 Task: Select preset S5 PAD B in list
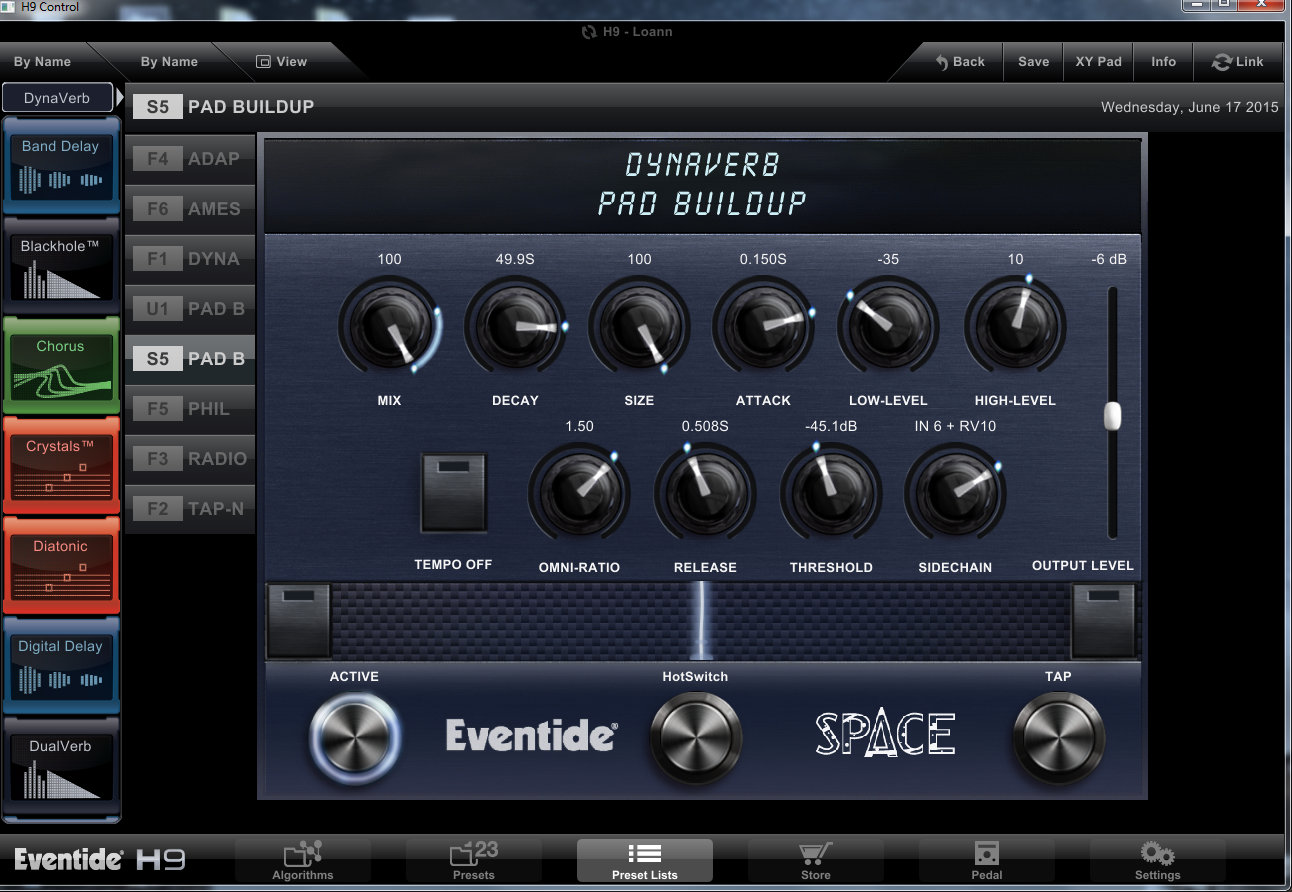[x=190, y=359]
